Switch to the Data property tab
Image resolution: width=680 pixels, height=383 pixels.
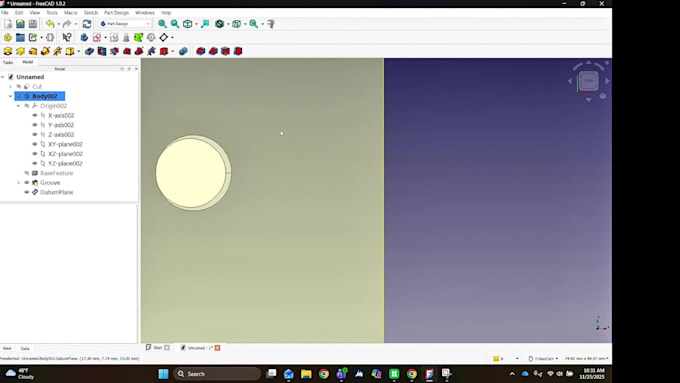pyautogui.click(x=25, y=348)
